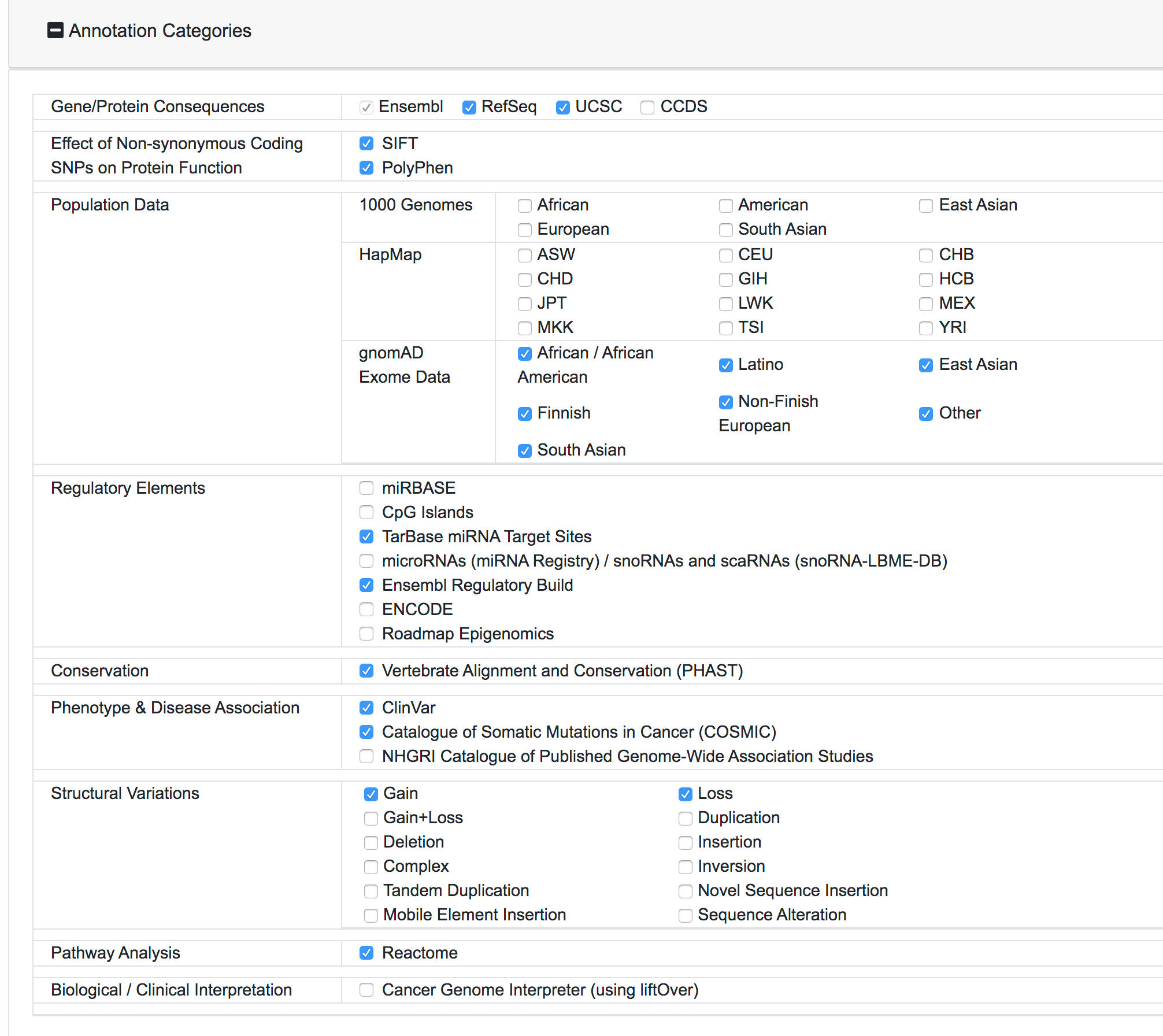Select HapMap LWK checkbox
Image resolution: width=1163 pixels, height=1036 pixels.
point(726,304)
